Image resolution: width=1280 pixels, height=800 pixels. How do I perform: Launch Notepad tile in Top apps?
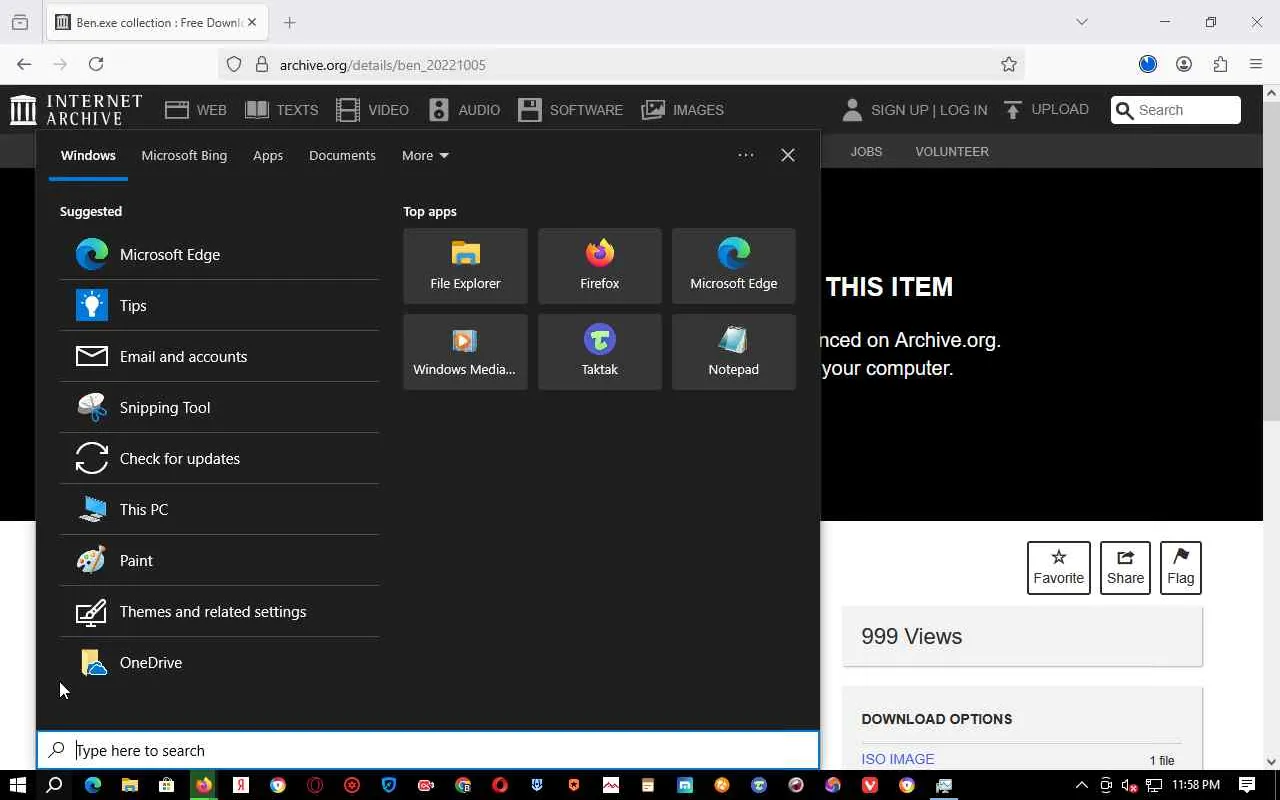point(734,352)
